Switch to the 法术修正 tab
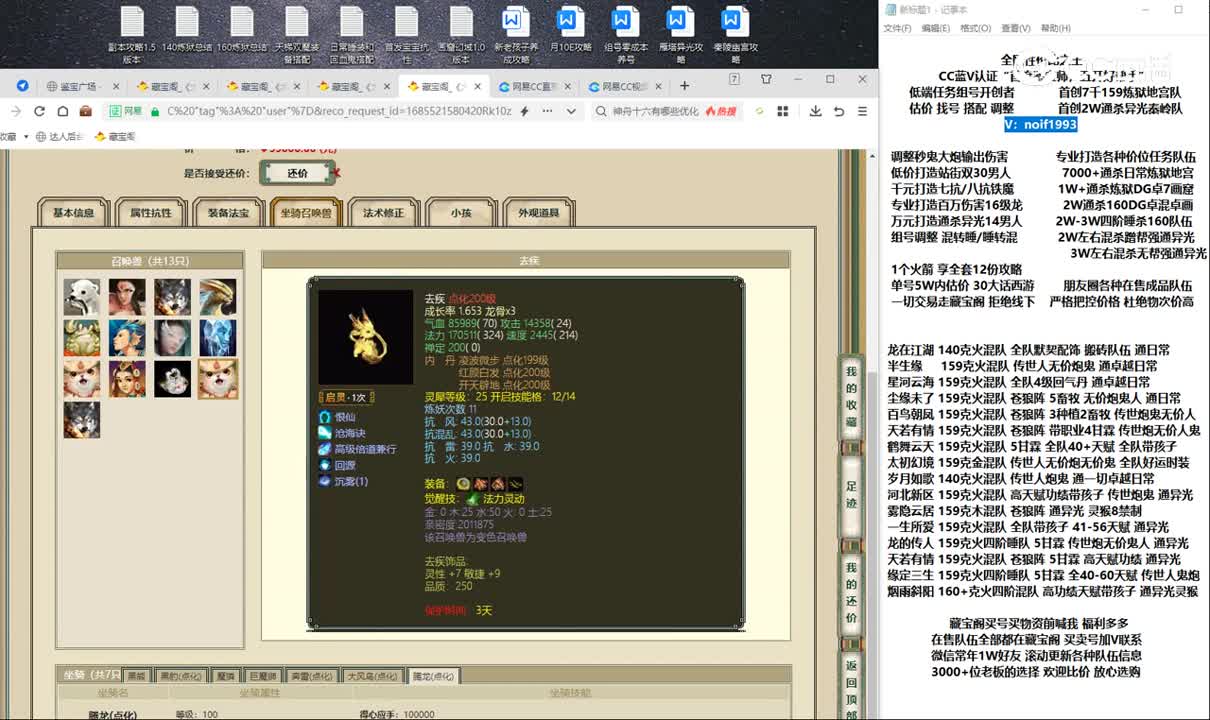Screen dimensions: 1210x720 click(383, 213)
